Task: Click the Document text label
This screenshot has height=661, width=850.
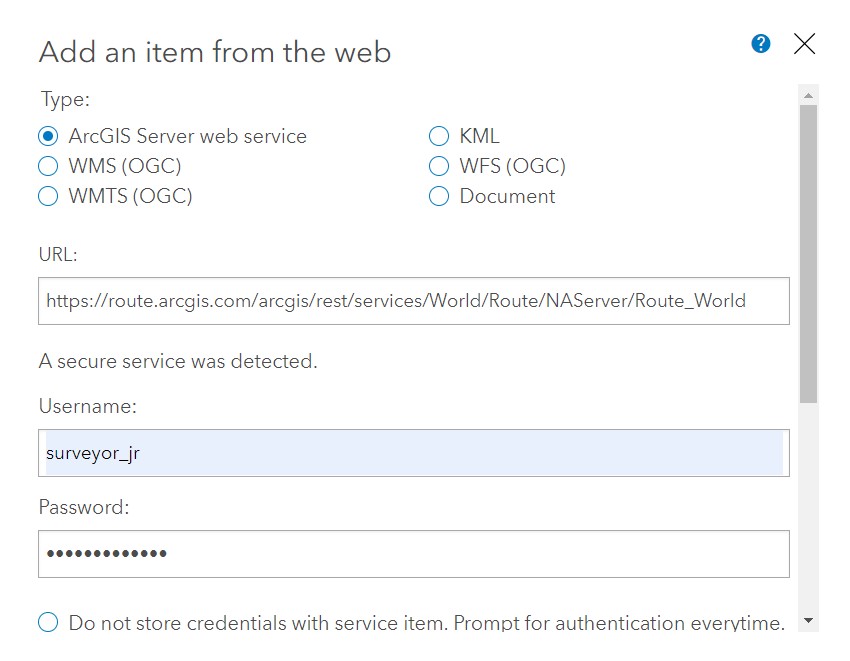Action: coord(507,196)
